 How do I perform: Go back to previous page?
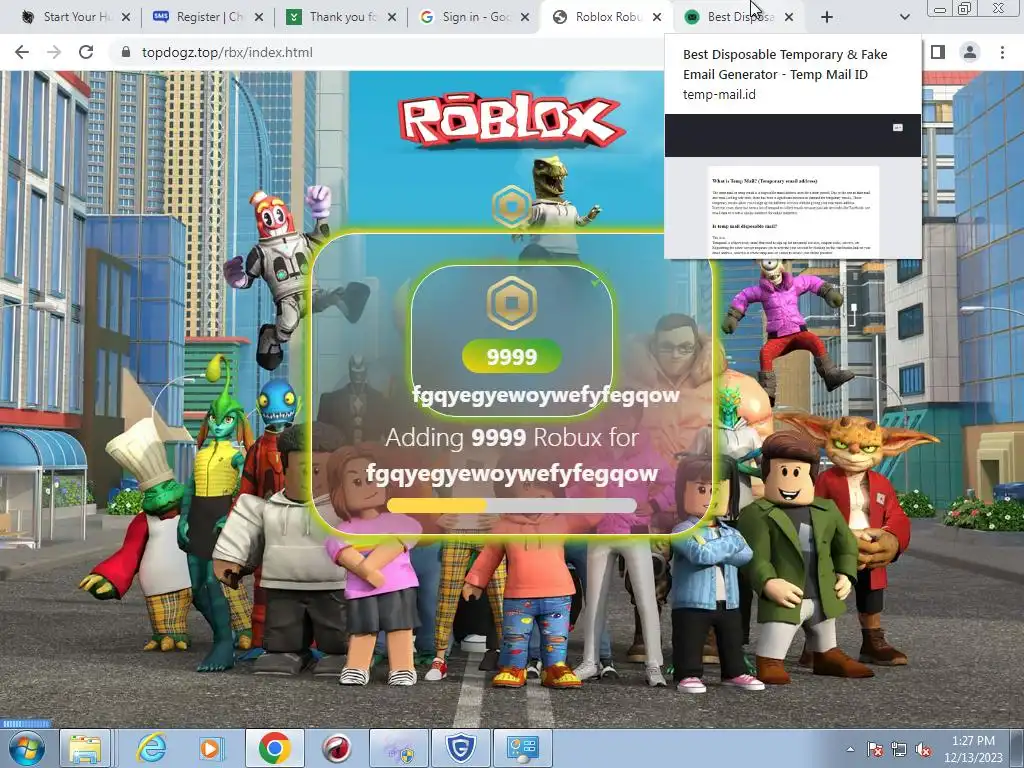pyautogui.click(x=22, y=52)
